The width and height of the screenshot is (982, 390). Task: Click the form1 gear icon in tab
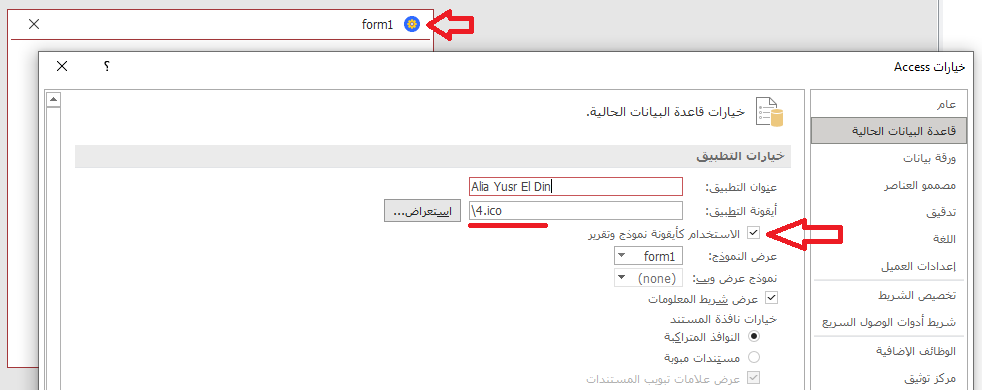tap(411, 24)
